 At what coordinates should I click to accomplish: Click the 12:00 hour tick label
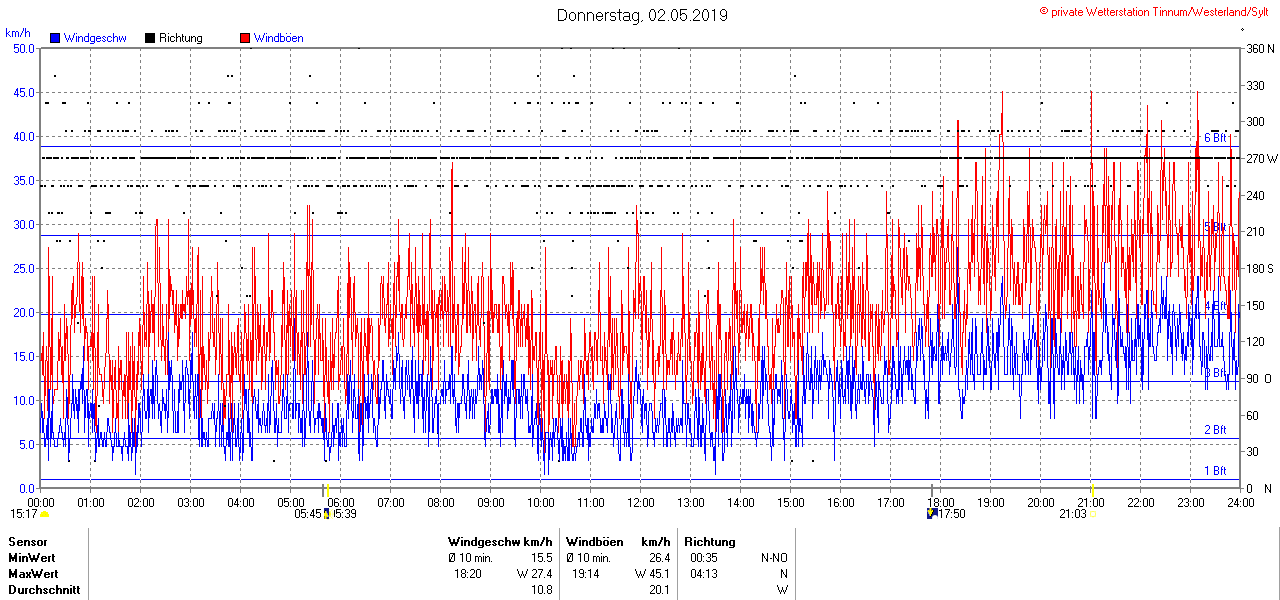pos(641,502)
